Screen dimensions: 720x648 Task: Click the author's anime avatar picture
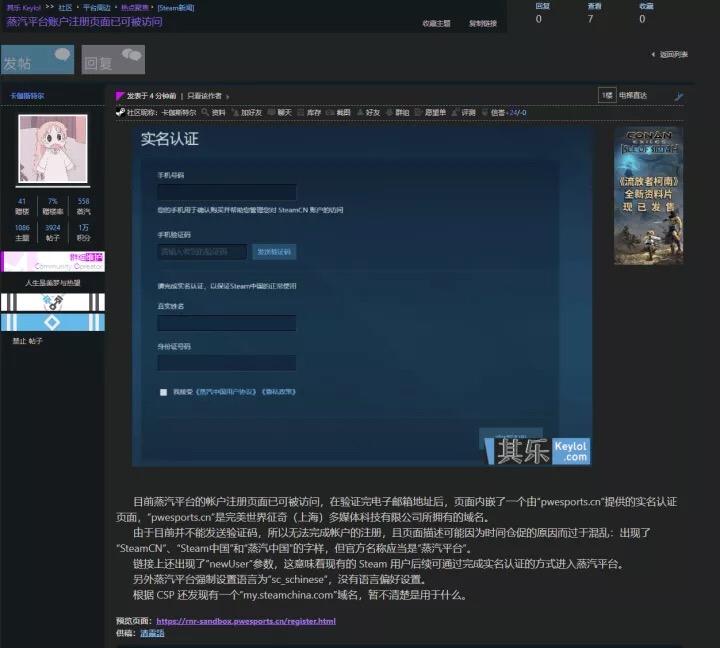pyautogui.click(x=53, y=149)
